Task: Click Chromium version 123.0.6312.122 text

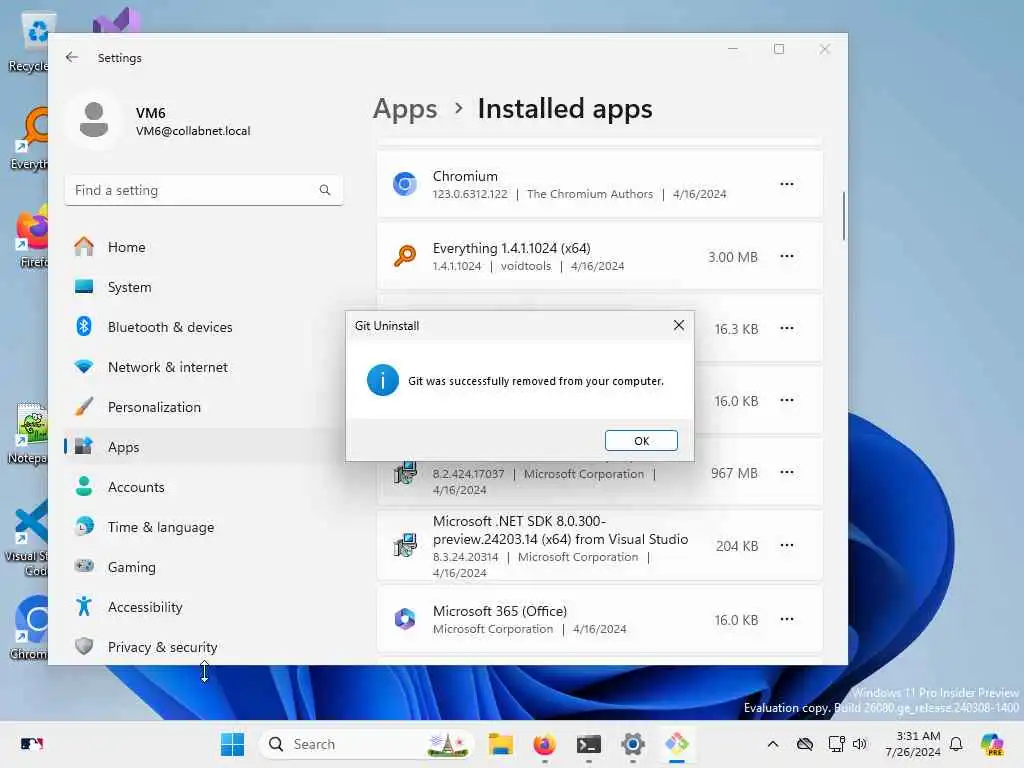Action: click(470, 194)
